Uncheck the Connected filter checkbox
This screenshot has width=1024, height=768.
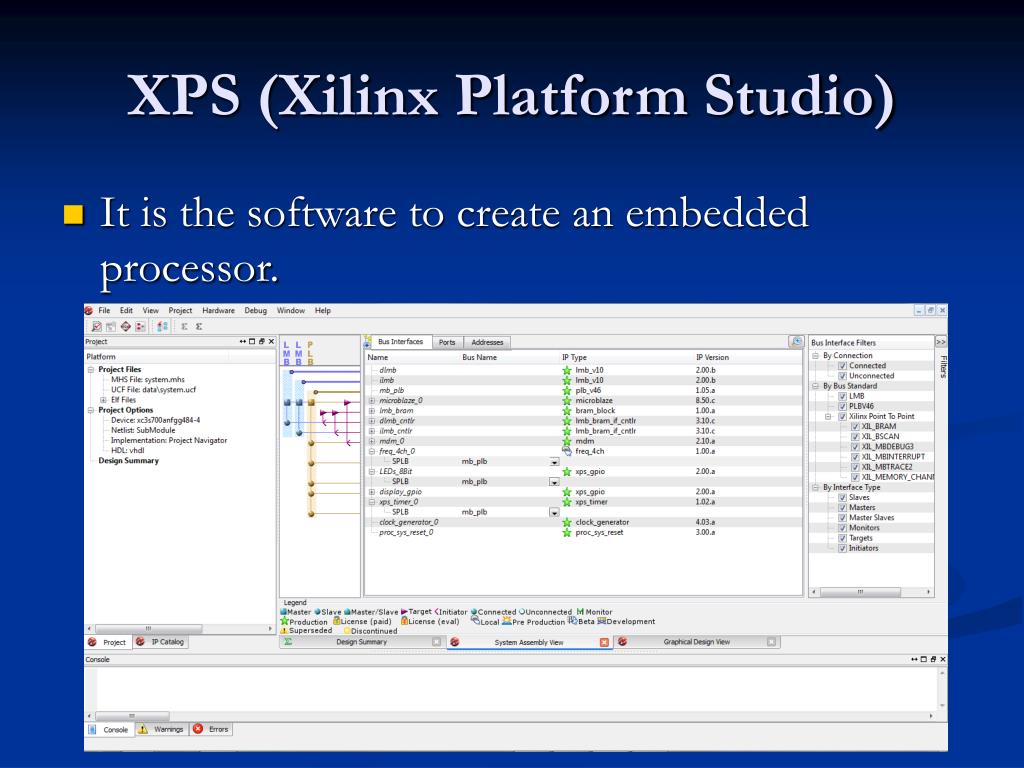click(x=842, y=366)
